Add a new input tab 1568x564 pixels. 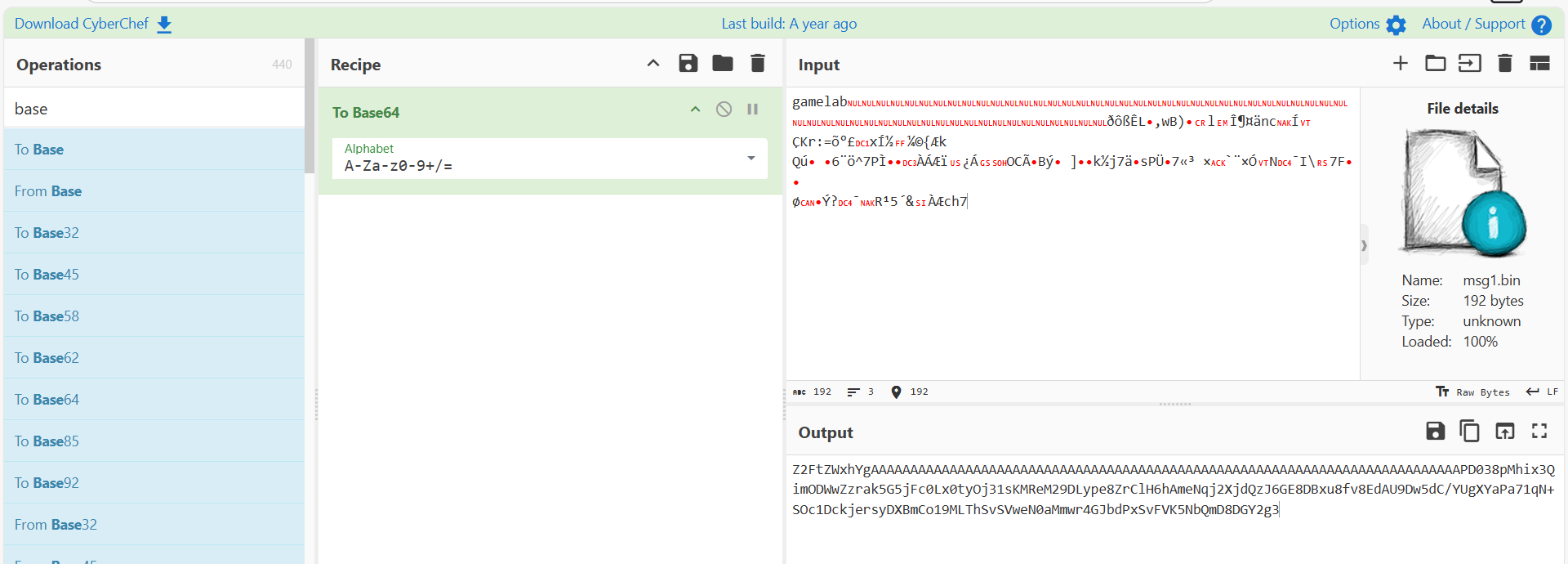pos(1400,64)
